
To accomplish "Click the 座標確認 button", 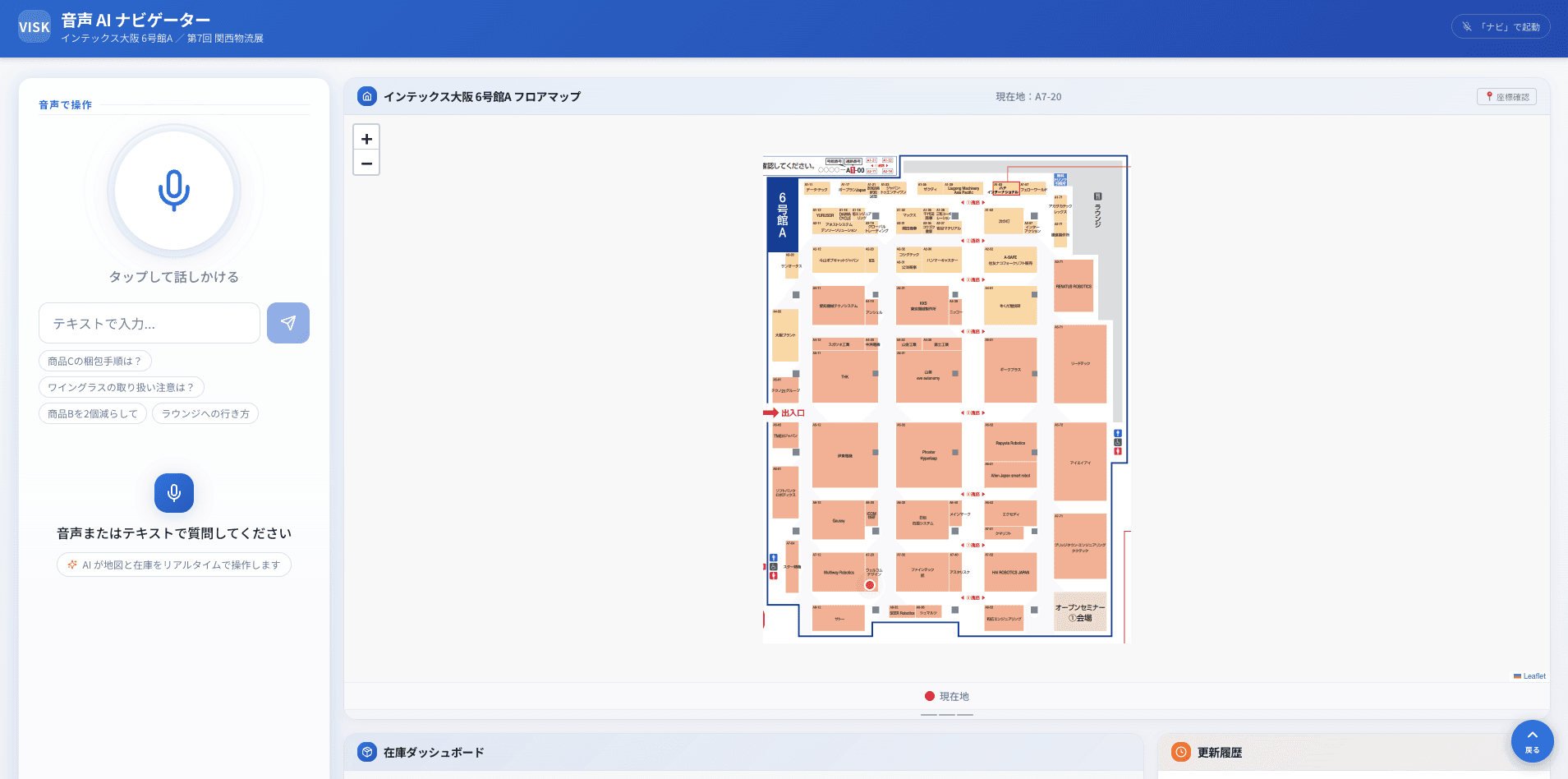I will pos(1507,97).
